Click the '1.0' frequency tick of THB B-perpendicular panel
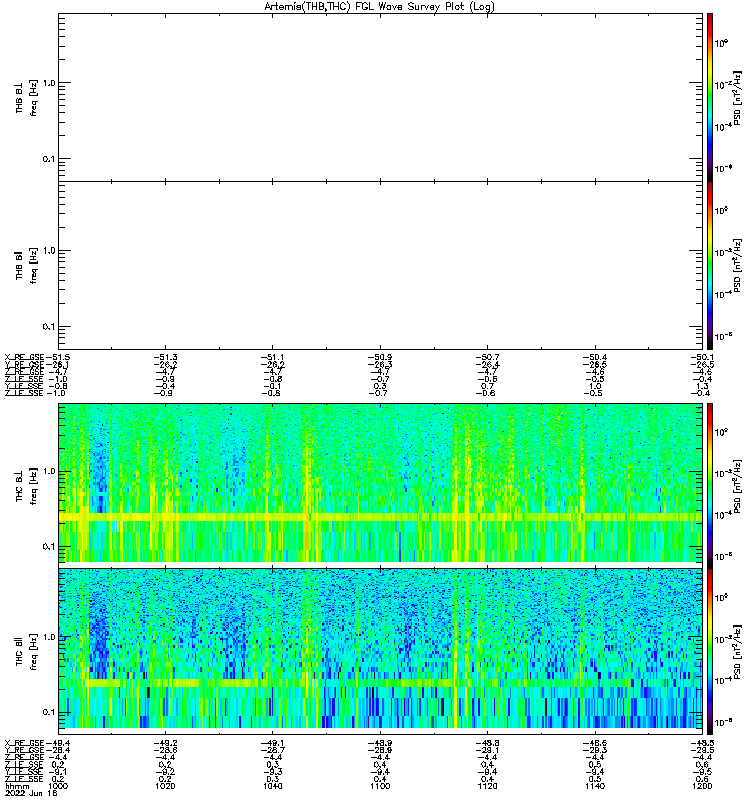Viewport: 750px width, 800px height. coord(49,83)
